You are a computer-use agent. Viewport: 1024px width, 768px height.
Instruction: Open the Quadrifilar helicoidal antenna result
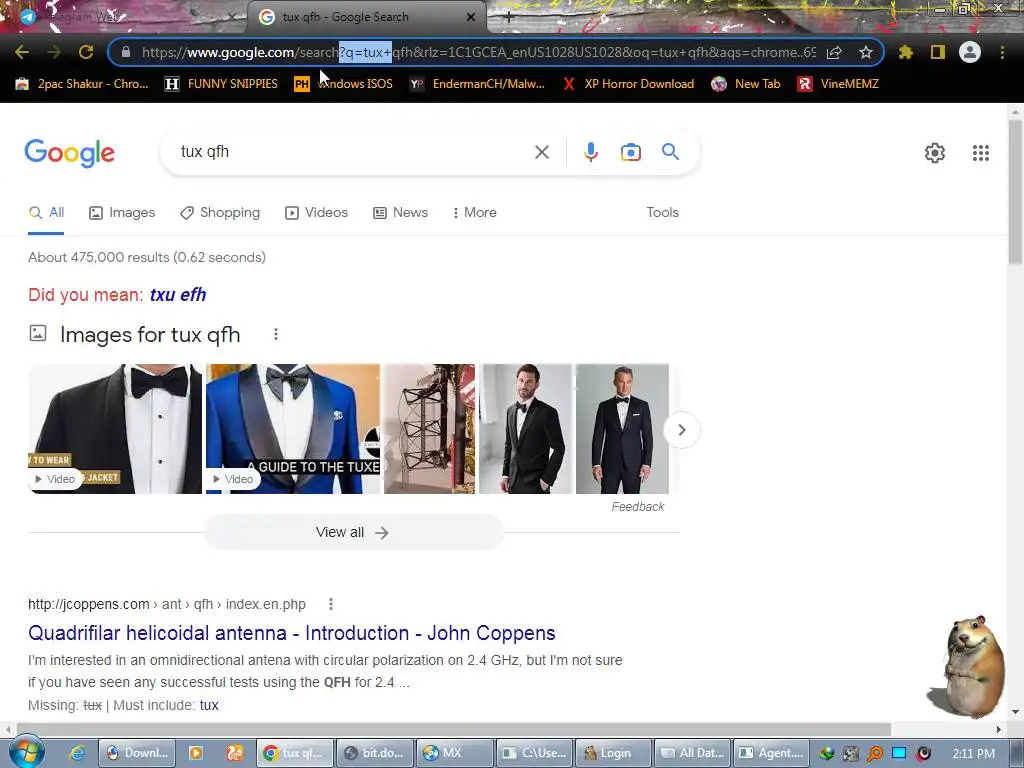291,633
